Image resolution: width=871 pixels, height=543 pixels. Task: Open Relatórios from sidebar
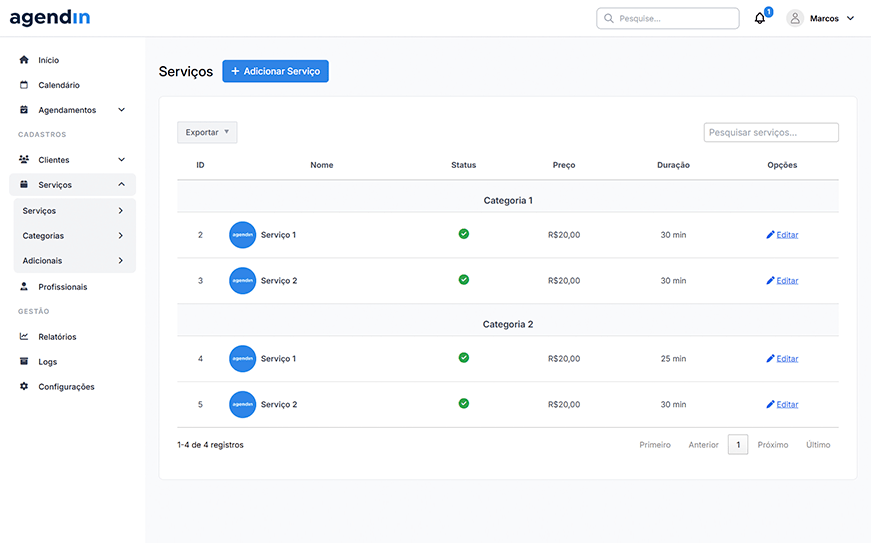point(57,337)
